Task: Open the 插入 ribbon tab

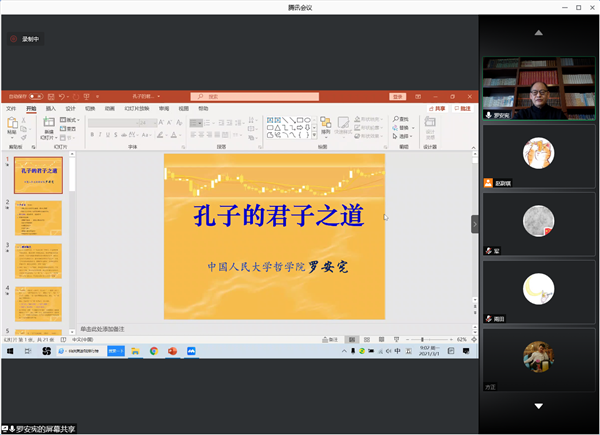Action: click(x=50, y=108)
